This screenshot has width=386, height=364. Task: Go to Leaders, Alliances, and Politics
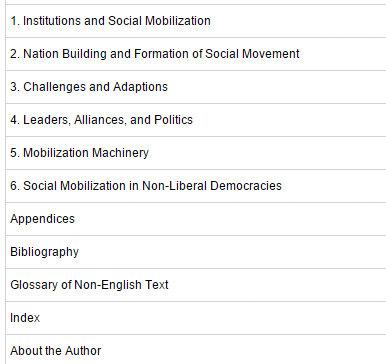[101, 120]
